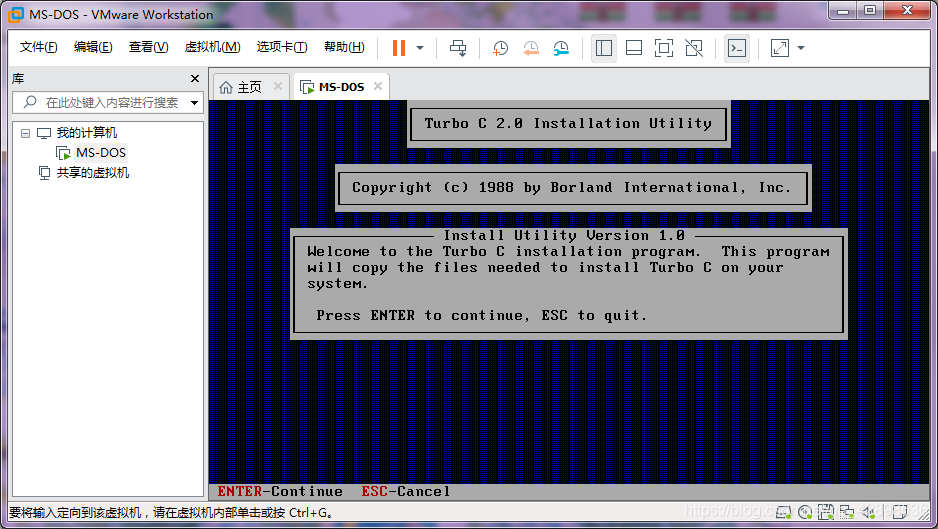
Task: Click ESC-Cancel in the installer footer
Action: click(x=405, y=491)
